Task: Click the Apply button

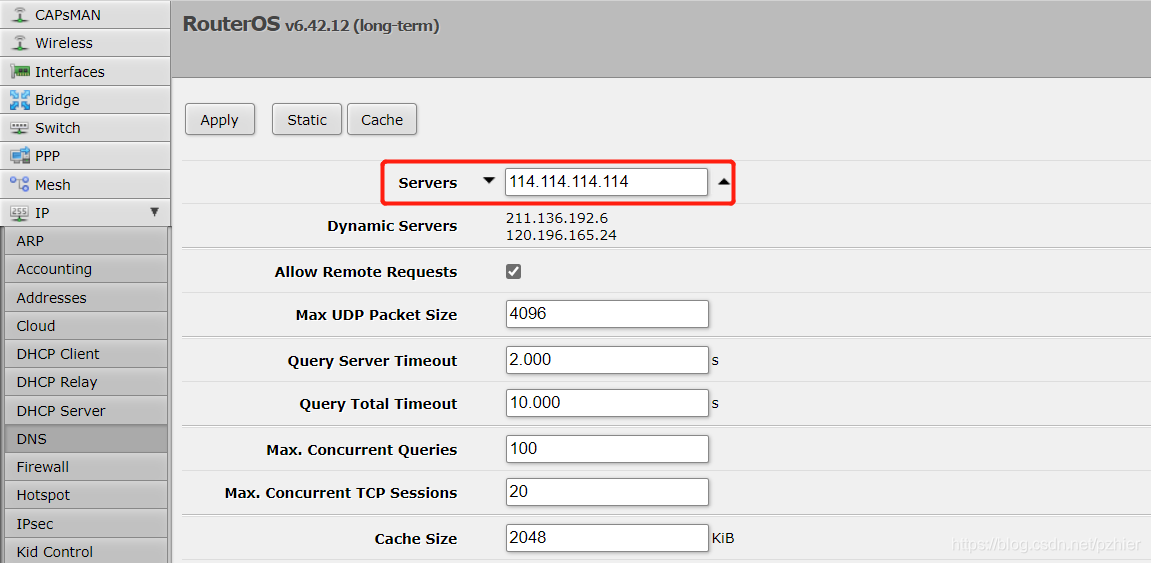Action: [x=219, y=120]
